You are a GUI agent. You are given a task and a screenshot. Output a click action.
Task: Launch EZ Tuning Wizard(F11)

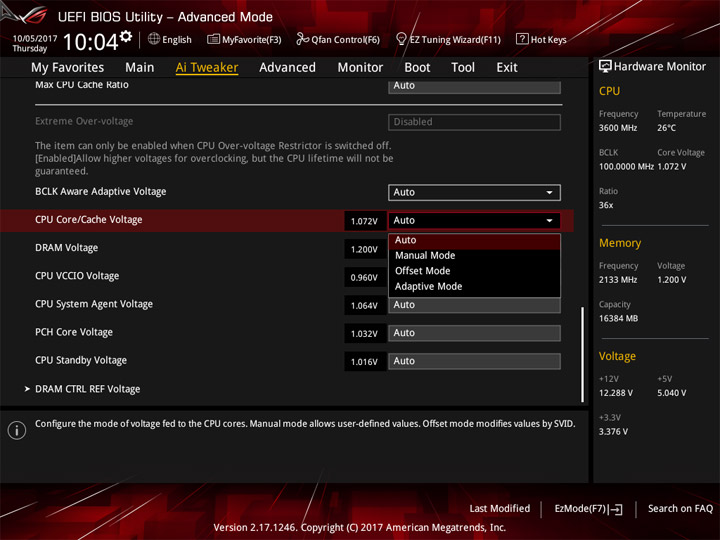(448, 39)
